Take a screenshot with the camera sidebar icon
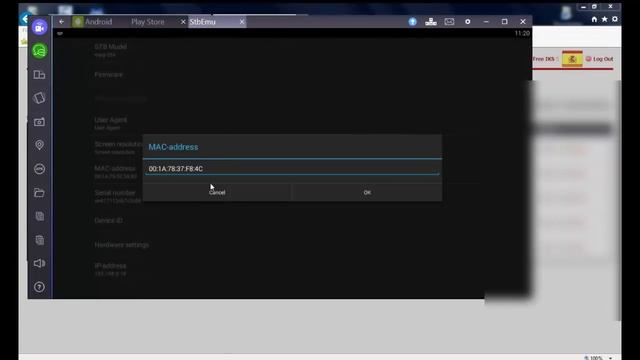The width and height of the screenshot is (640, 360). 40,122
